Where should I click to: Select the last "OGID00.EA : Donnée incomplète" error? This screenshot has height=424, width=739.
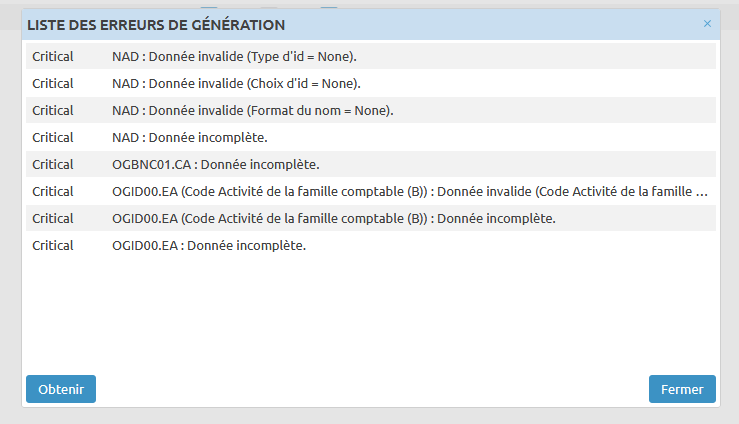coord(209,245)
